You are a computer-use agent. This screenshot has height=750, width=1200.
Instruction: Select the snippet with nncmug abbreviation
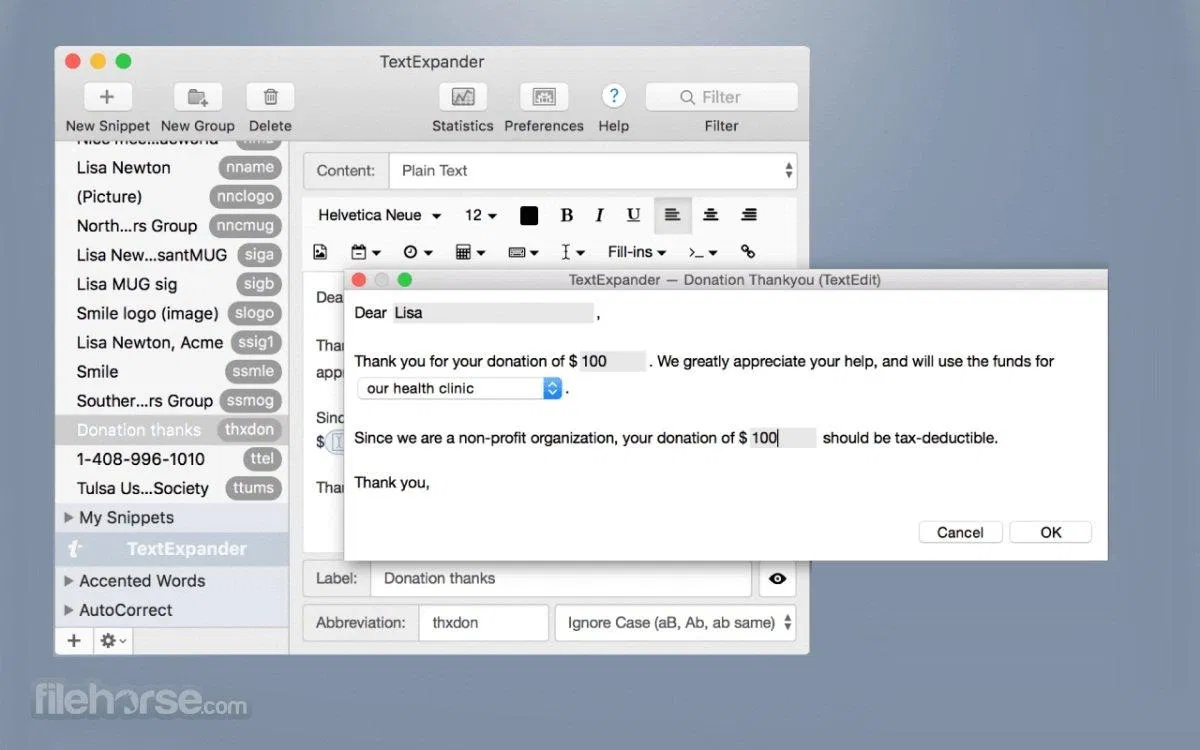point(172,226)
